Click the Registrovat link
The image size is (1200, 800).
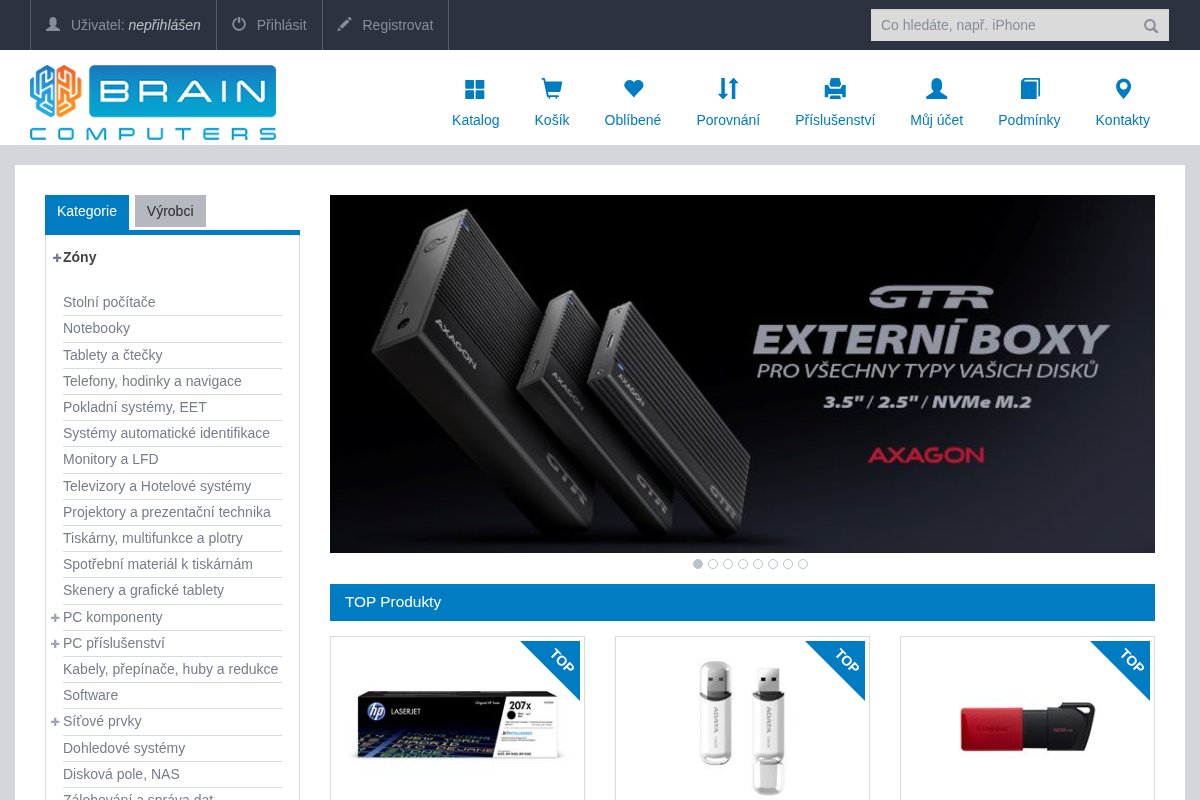point(398,25)
